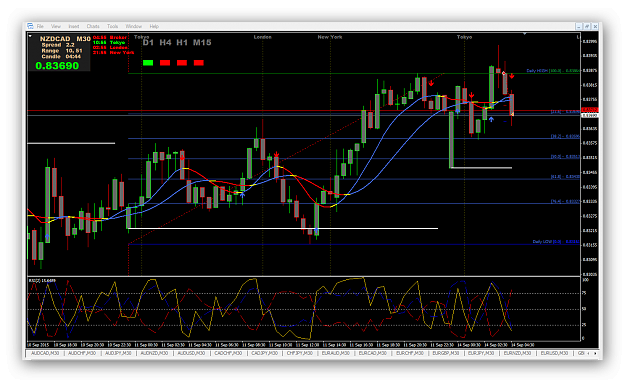The height and width of the screenshot is (382, 625).
Task: Click the Candle countdown info line
Action: (x=61, y=57)
